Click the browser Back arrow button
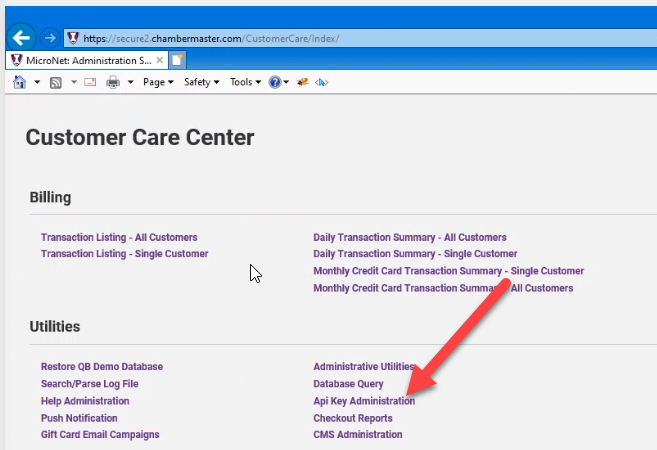Viewport: 657px width, 450px height. (x=21, y=37)
